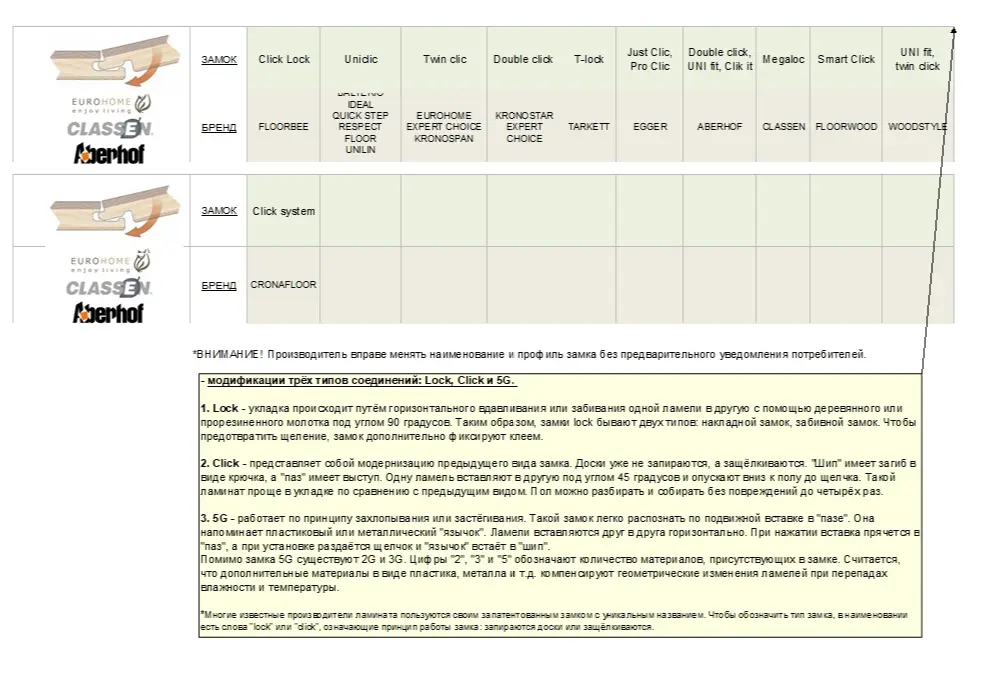
Task: Click the yellow note box heading about Lock, Click, 5G
Action: point(361,382)
